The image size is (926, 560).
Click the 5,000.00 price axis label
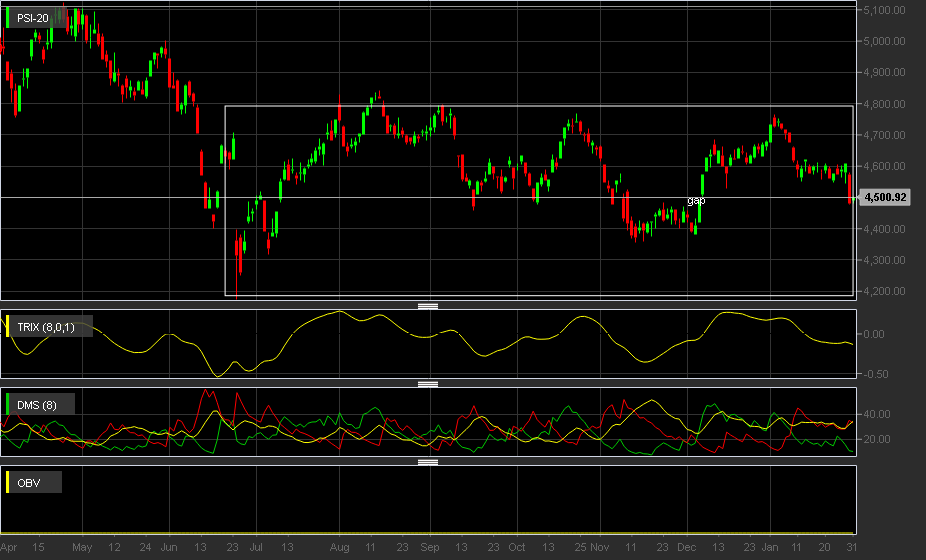(884, 41)
